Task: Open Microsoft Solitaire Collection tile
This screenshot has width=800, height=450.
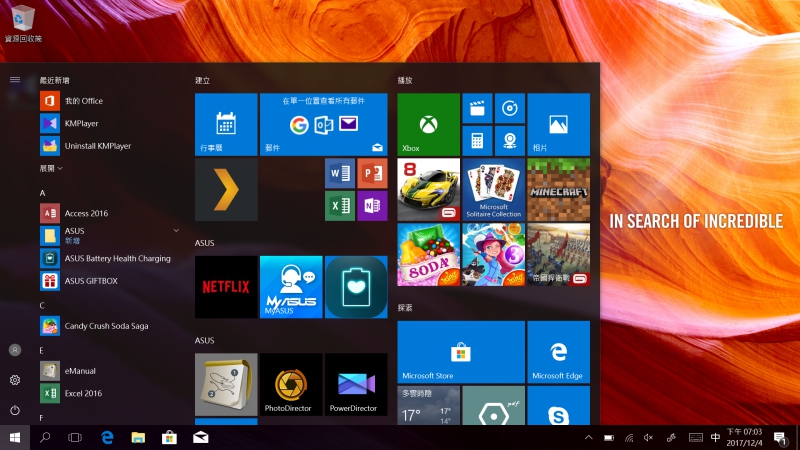Action: pyautogui.click(x=493, y=189)
